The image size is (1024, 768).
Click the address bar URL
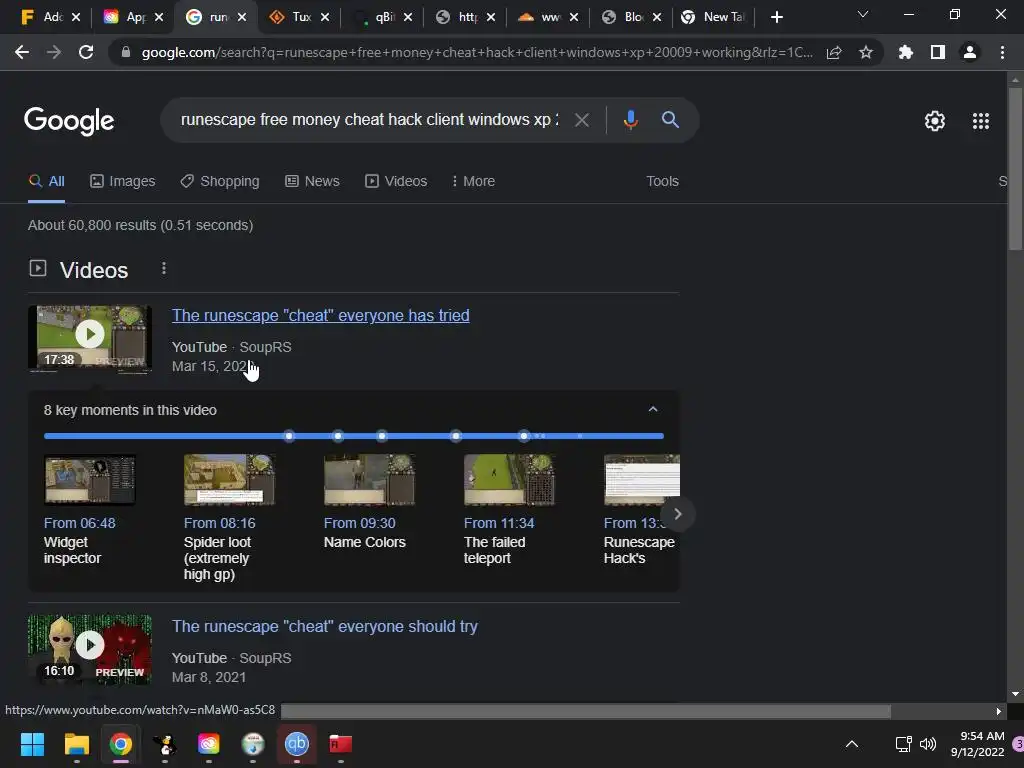(477, 52)
